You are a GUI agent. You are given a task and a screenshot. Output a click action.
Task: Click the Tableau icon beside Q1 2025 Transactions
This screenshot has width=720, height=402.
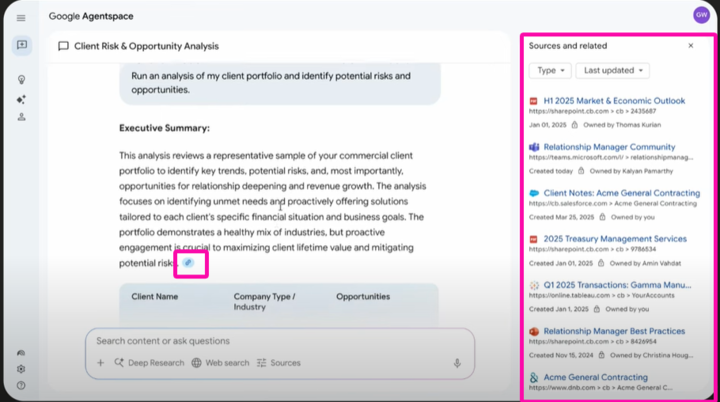[534, 285]
